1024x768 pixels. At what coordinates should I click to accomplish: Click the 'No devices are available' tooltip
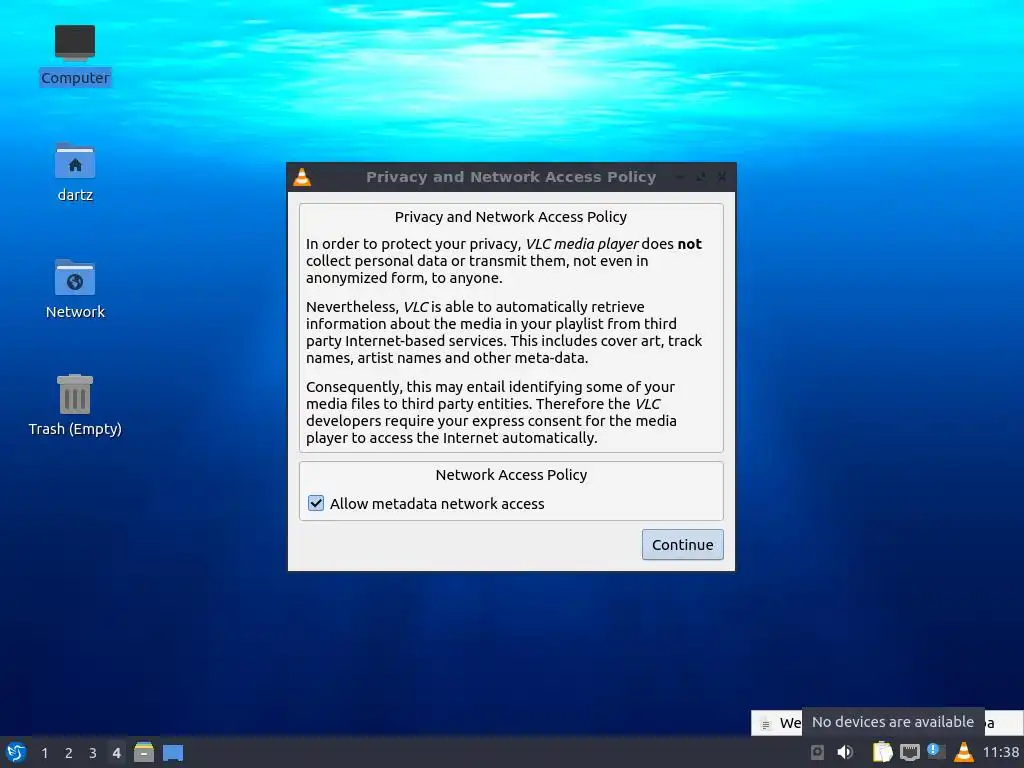(893, 722)
